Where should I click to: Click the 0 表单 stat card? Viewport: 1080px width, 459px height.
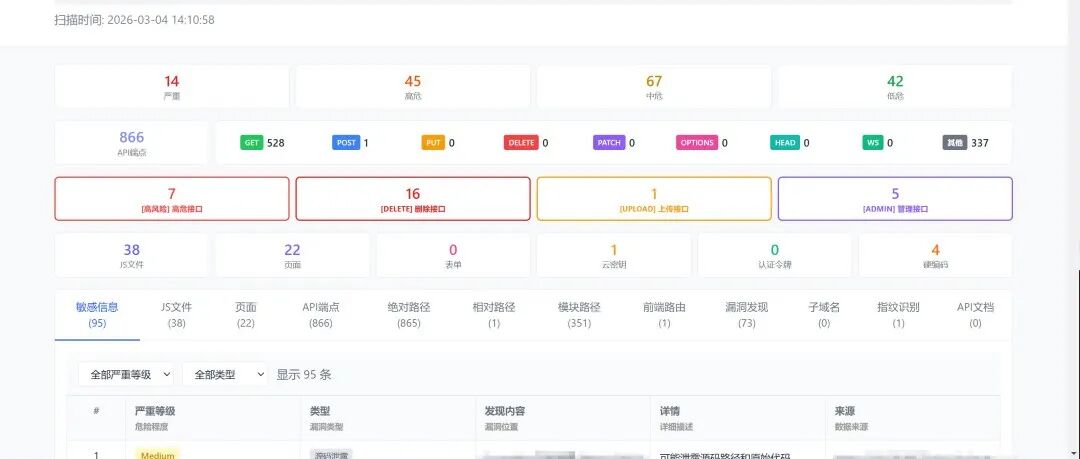click(453, 255)
